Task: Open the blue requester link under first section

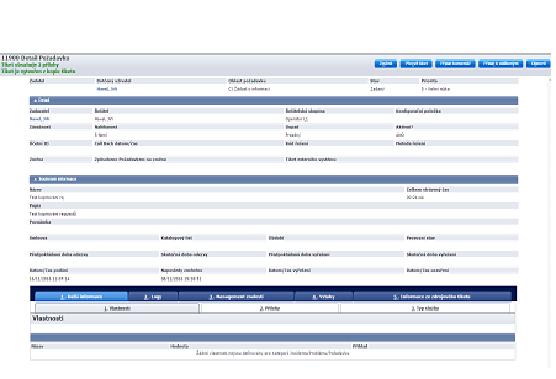Action: 39,119
